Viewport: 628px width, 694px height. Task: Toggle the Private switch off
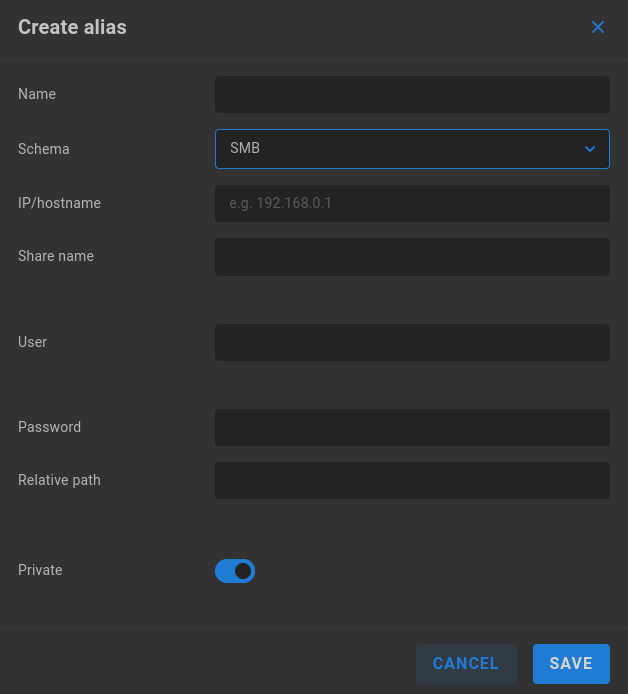[235, 571]
